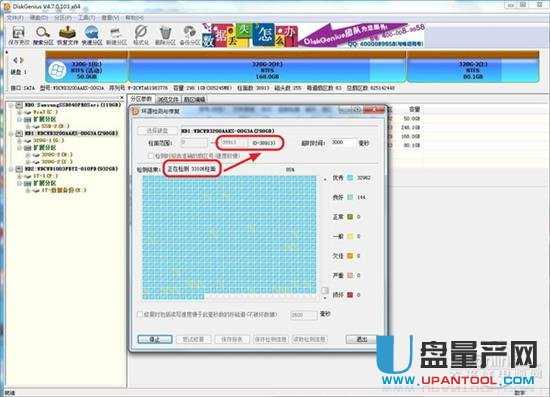Select the 320G-3 (I:) partition in the tree
The image size is (550, 397).
pos(57,162)
